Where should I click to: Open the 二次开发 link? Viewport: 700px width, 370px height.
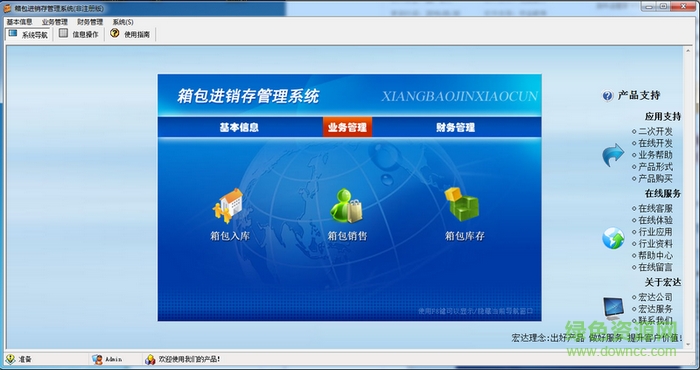point(655,132)
